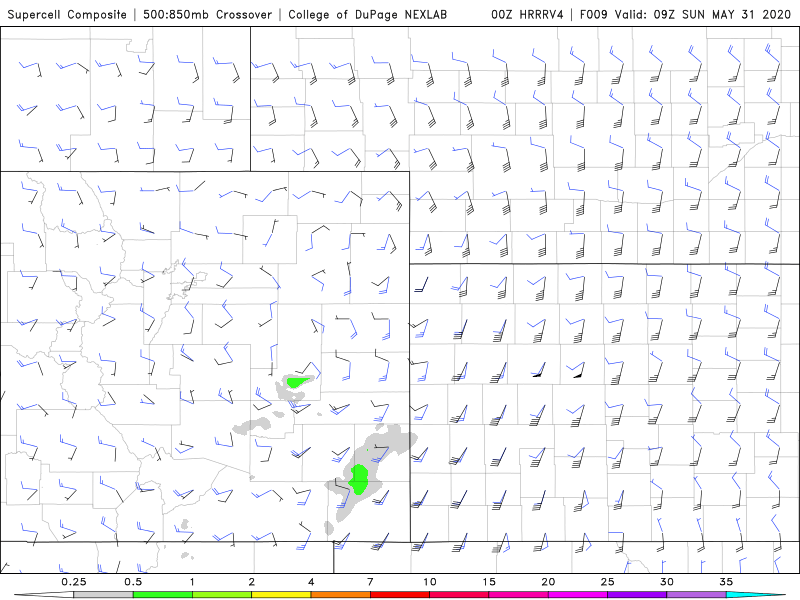Click the 00Z HRRRV4 model label
This screenshot has width=800, height=600.
(x=527, y=15)
